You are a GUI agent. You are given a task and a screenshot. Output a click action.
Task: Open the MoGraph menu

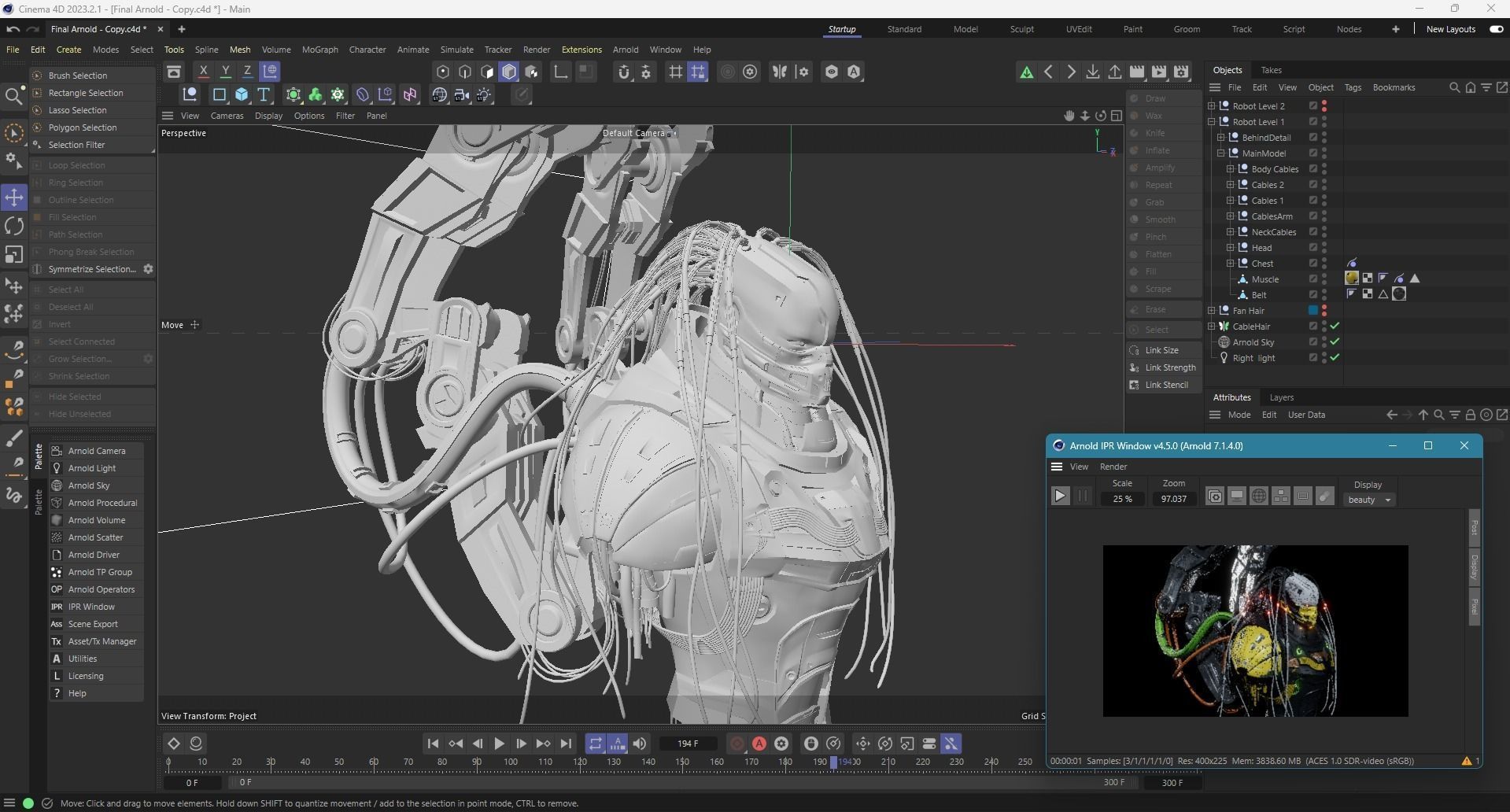pos(320,50)
